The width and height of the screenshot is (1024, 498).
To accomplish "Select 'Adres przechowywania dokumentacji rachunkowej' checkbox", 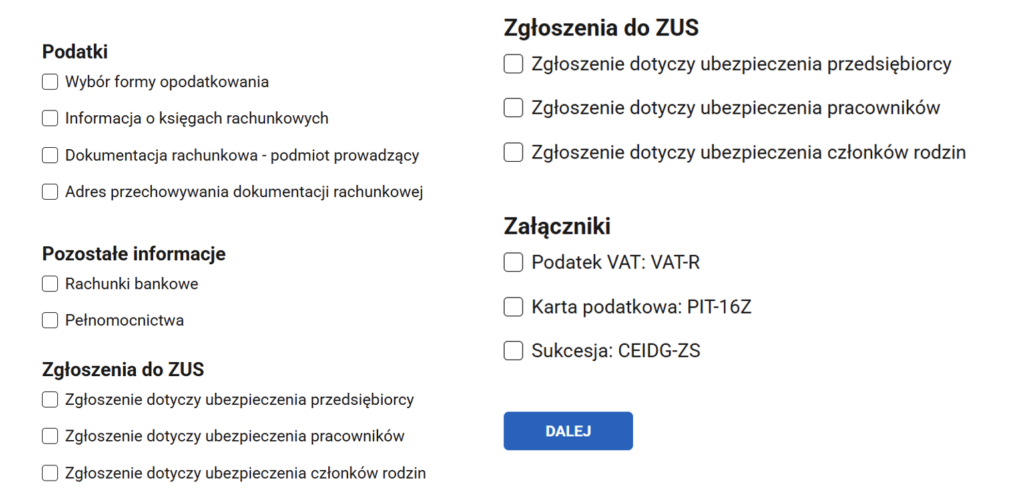I will [x=50, y=192].
